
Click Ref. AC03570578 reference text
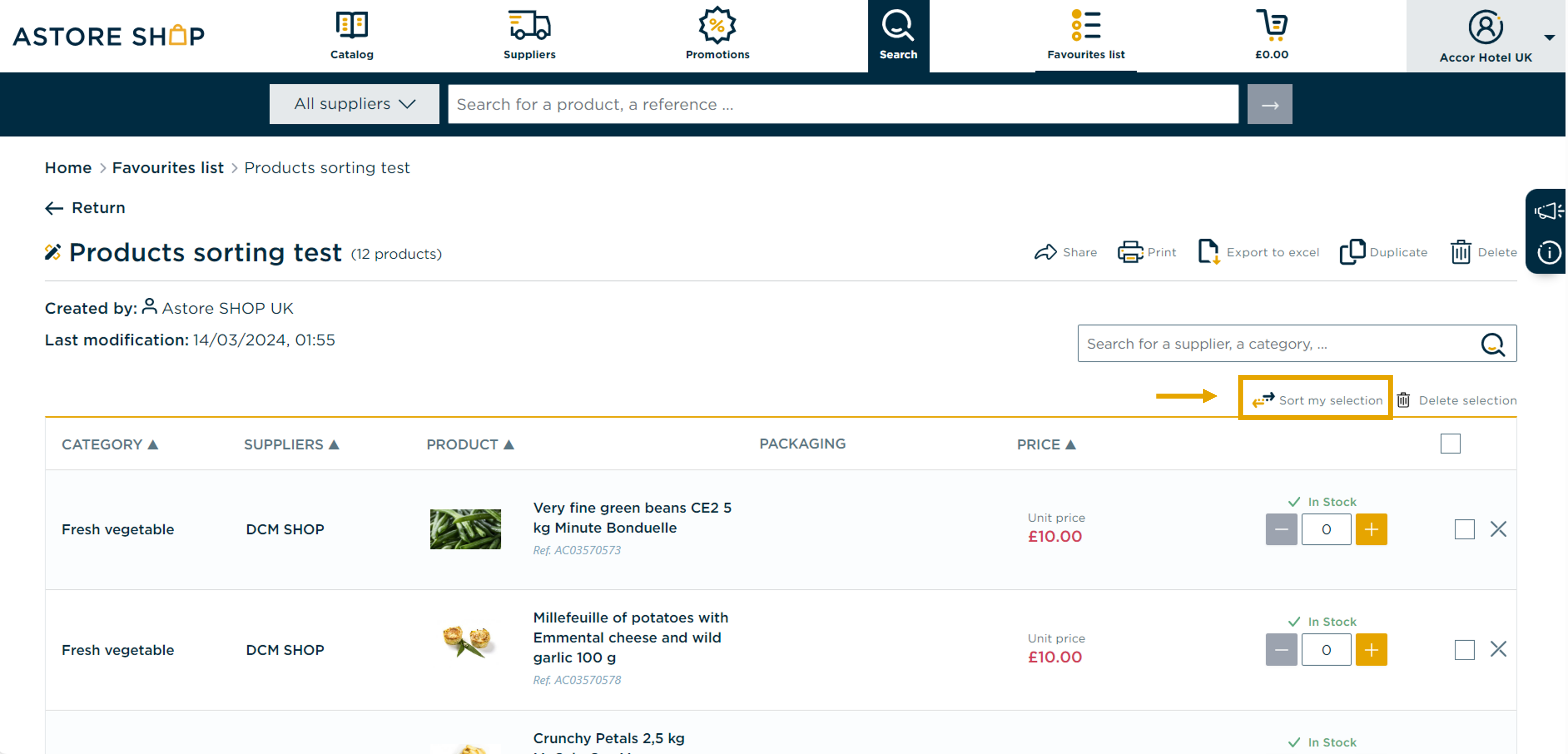coord(577,680)
